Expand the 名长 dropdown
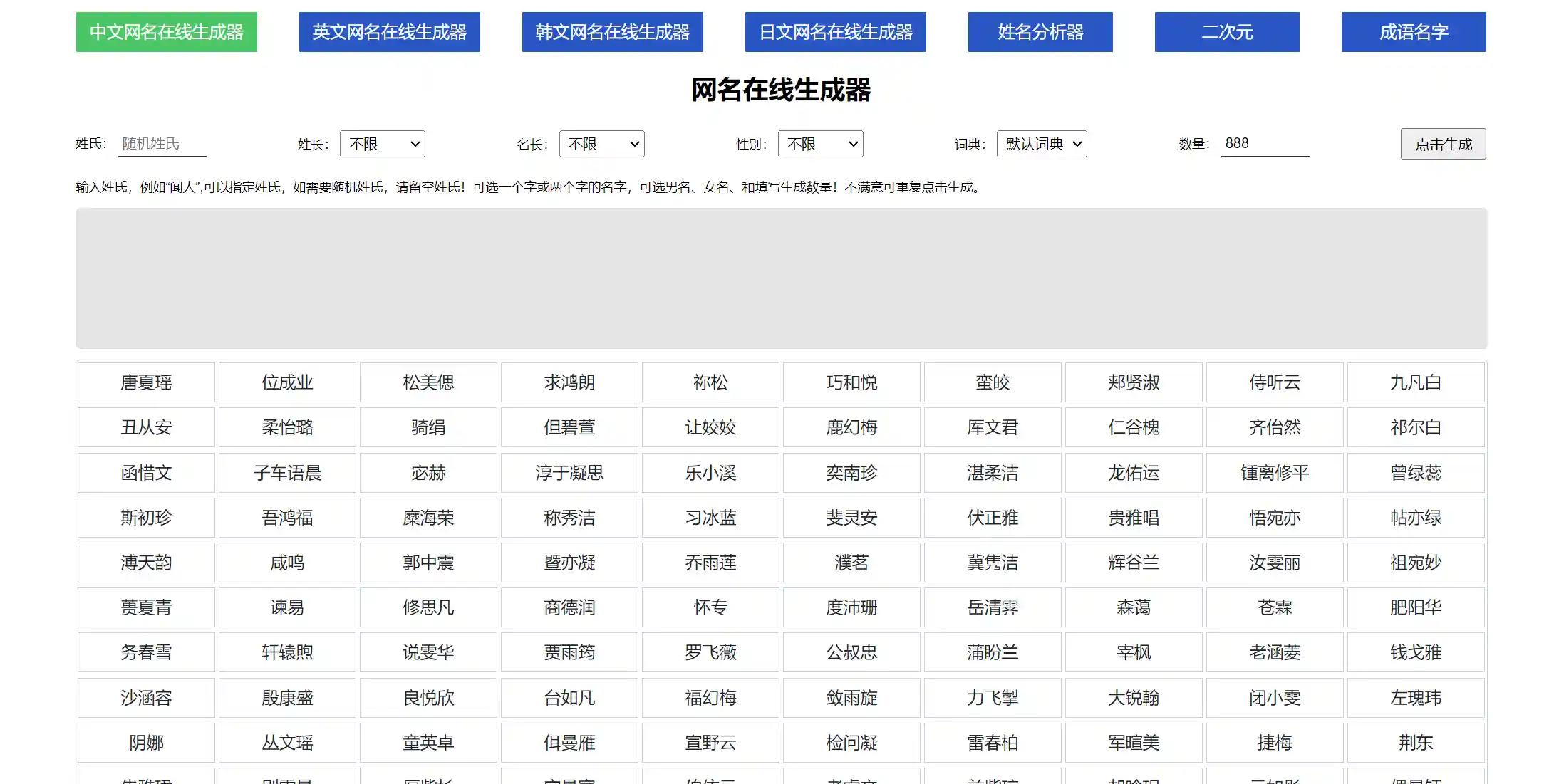The width and height of the screenshot is (1549, 784). point(601,143)
